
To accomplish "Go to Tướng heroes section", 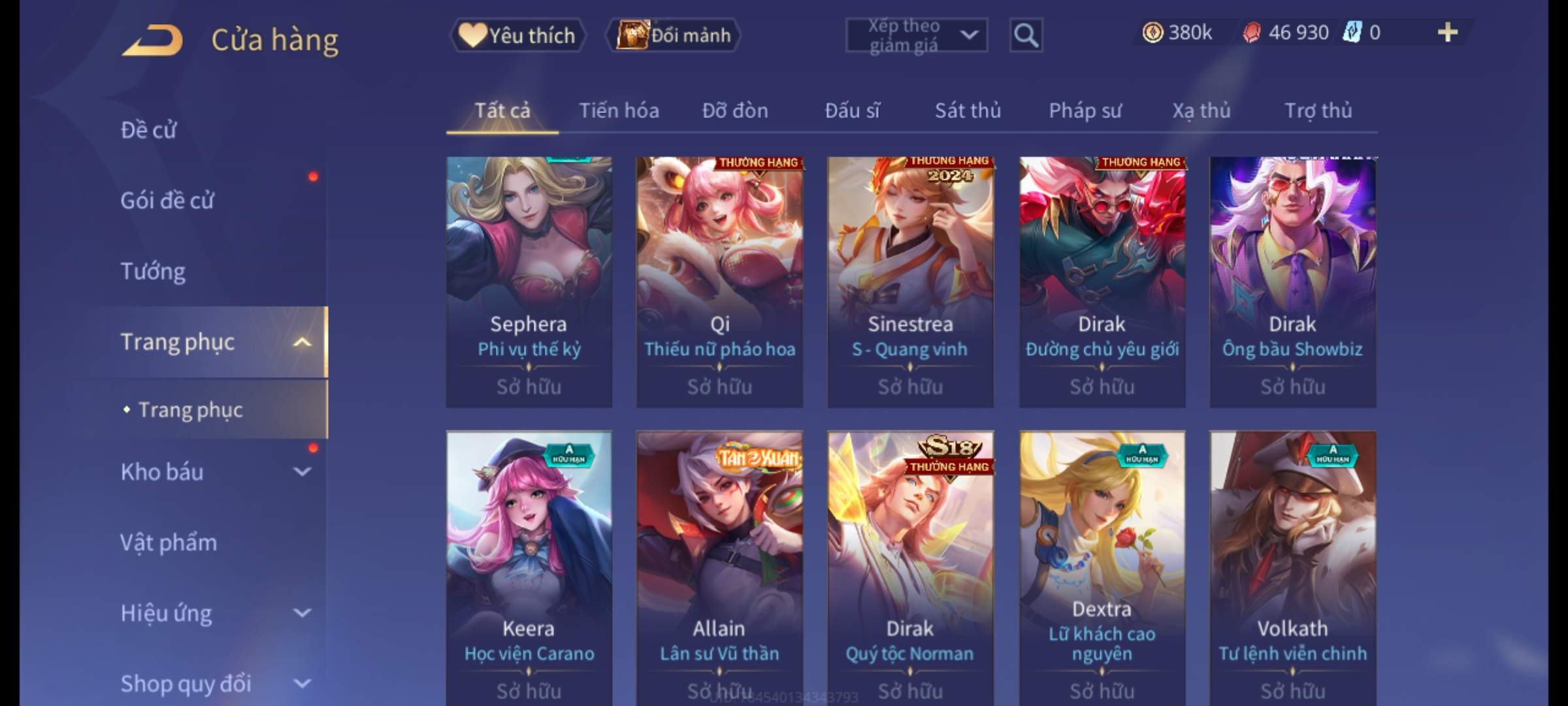I will point(153,271).
